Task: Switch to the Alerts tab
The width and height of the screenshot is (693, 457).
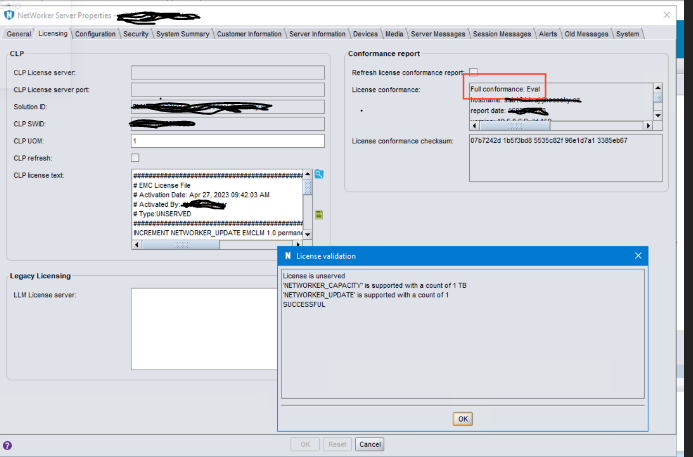Action: pos(548,34)
